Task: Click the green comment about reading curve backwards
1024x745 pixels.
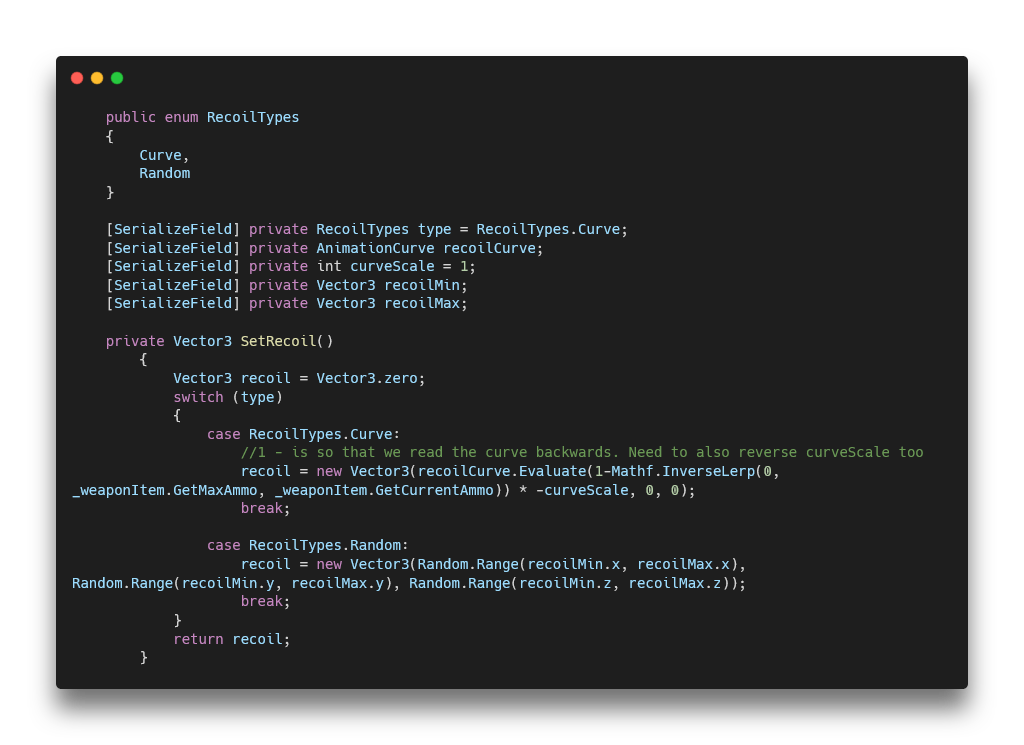Action: 581,452
